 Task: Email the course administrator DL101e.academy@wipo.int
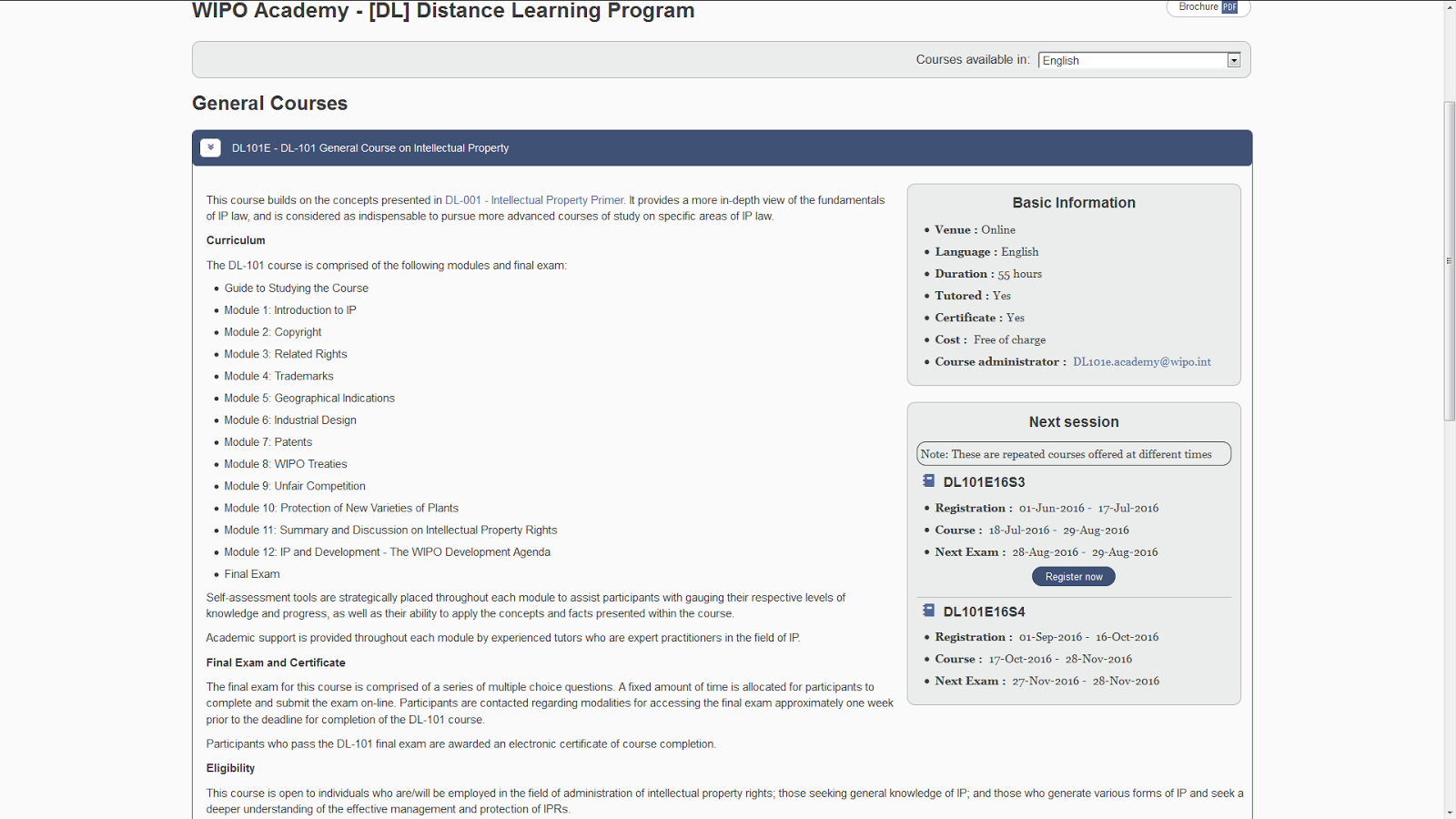[x=1141, y=361]
